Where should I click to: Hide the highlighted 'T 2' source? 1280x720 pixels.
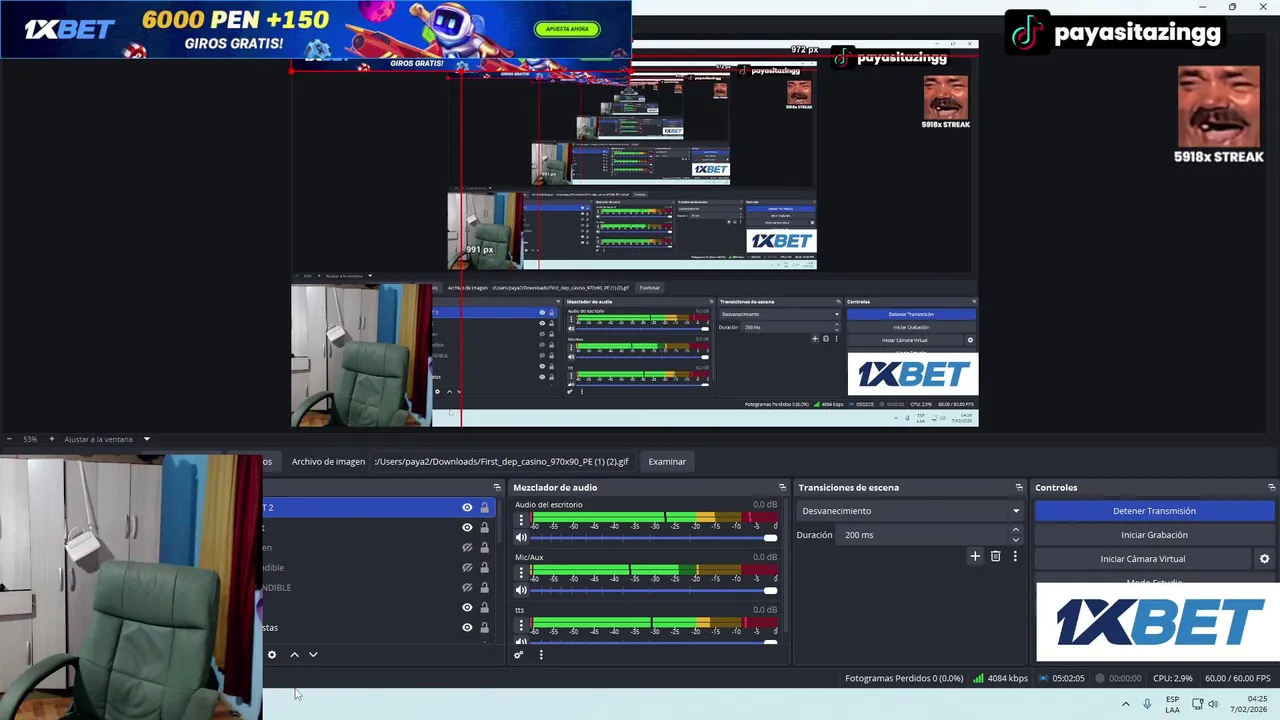coord(467,508)
